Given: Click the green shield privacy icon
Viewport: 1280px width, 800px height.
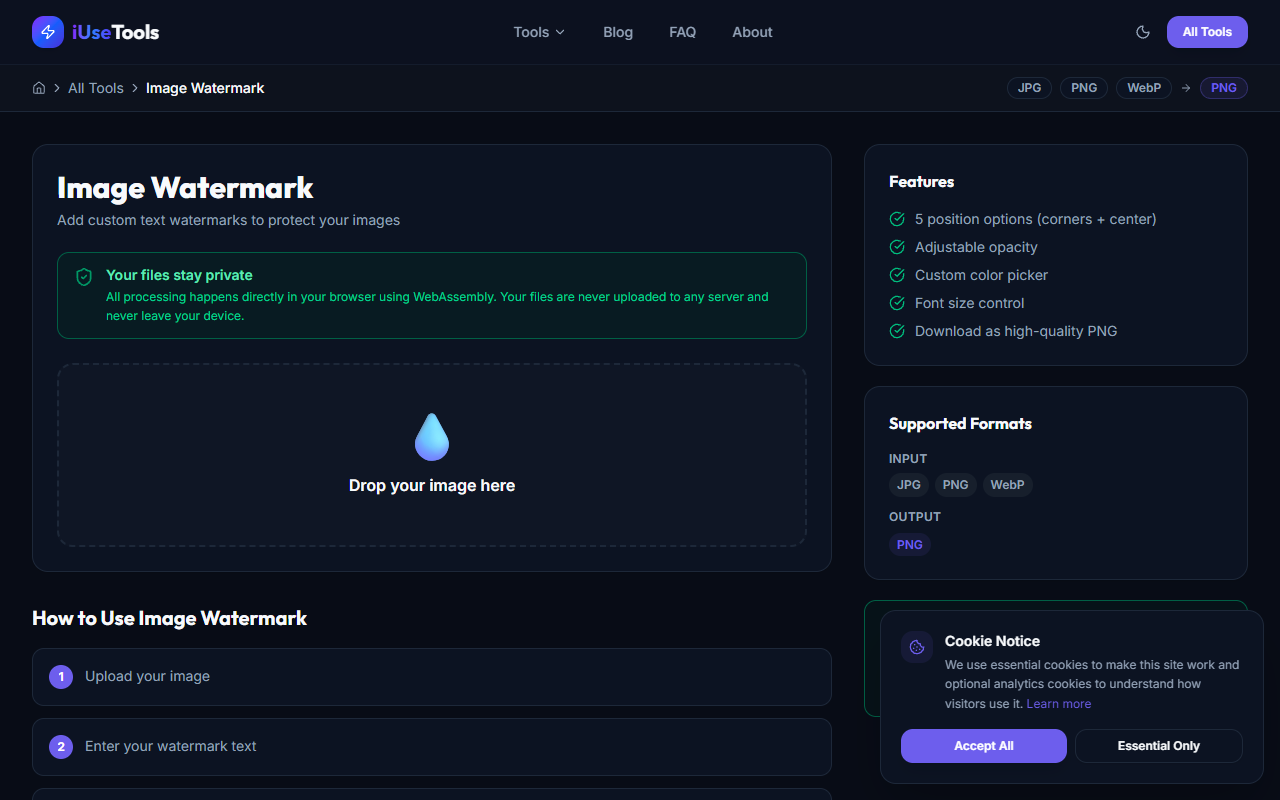Looking at the screenshot, I should coord(84,276).
